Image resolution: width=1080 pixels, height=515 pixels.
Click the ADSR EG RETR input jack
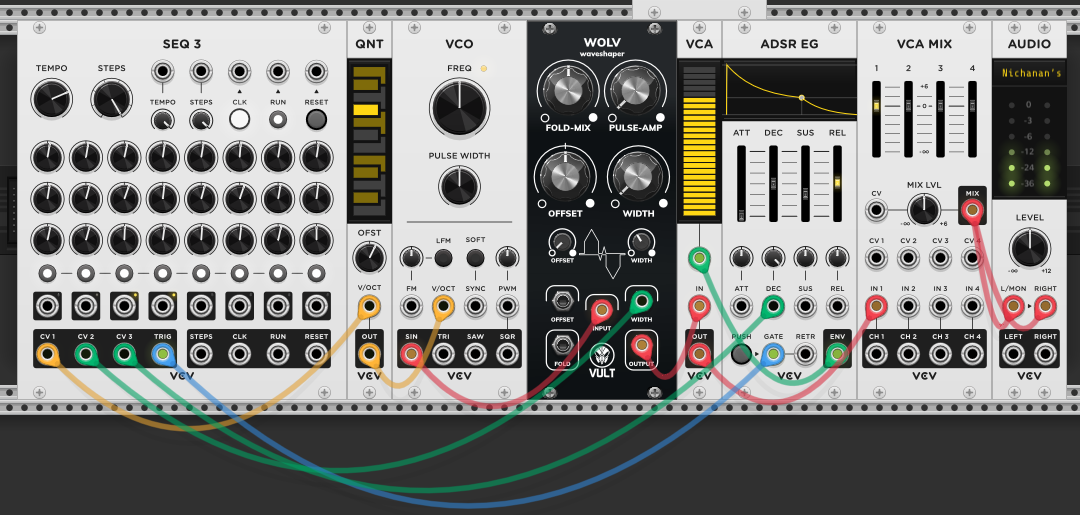(x=805, y=355)
